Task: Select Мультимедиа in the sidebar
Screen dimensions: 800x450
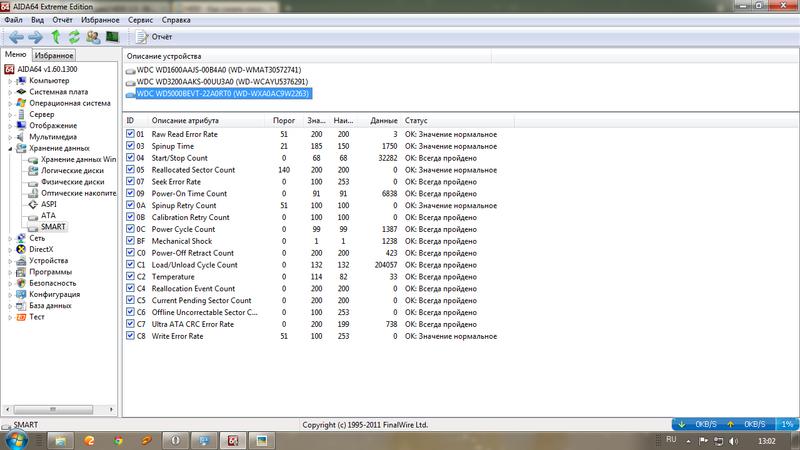Action: click(x=53, y=137)
